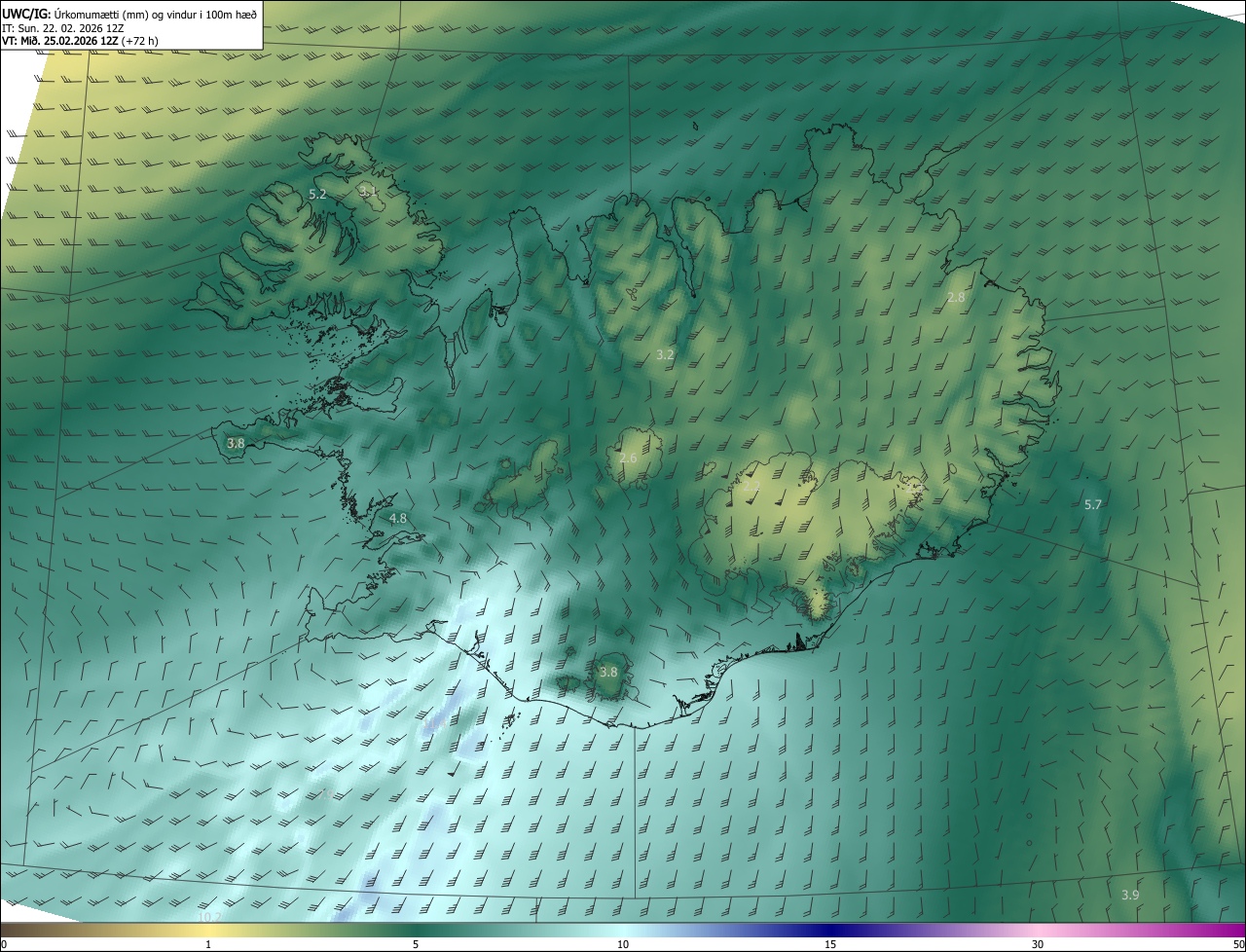Click the colour scale label "0"

click(x=4, y=944)
